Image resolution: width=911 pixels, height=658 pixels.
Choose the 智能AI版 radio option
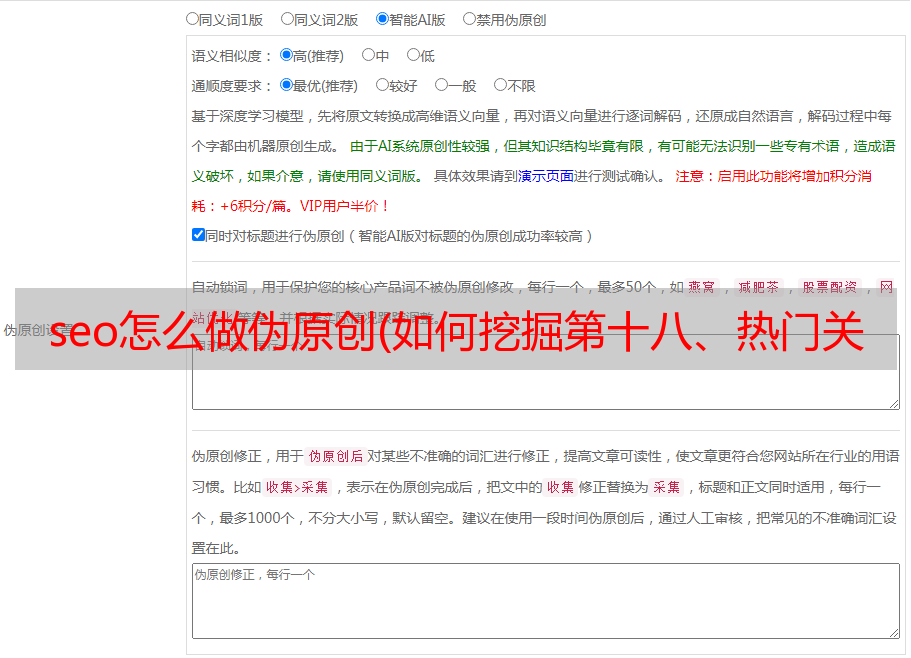[x=382, y=19]
